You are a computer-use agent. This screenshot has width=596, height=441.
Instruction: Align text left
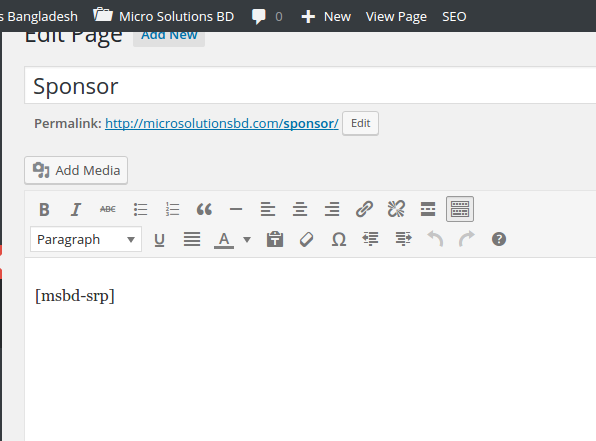[x=268, y=209]
